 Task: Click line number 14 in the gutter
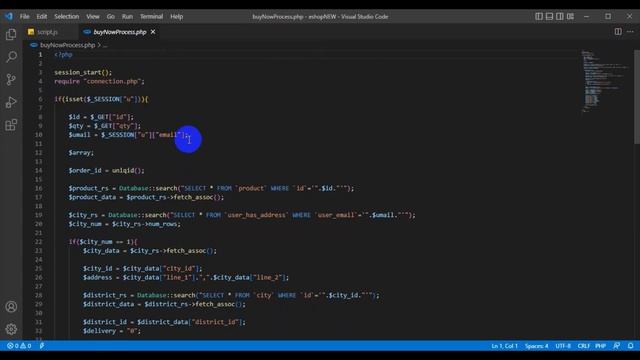[x=38, y=171]
